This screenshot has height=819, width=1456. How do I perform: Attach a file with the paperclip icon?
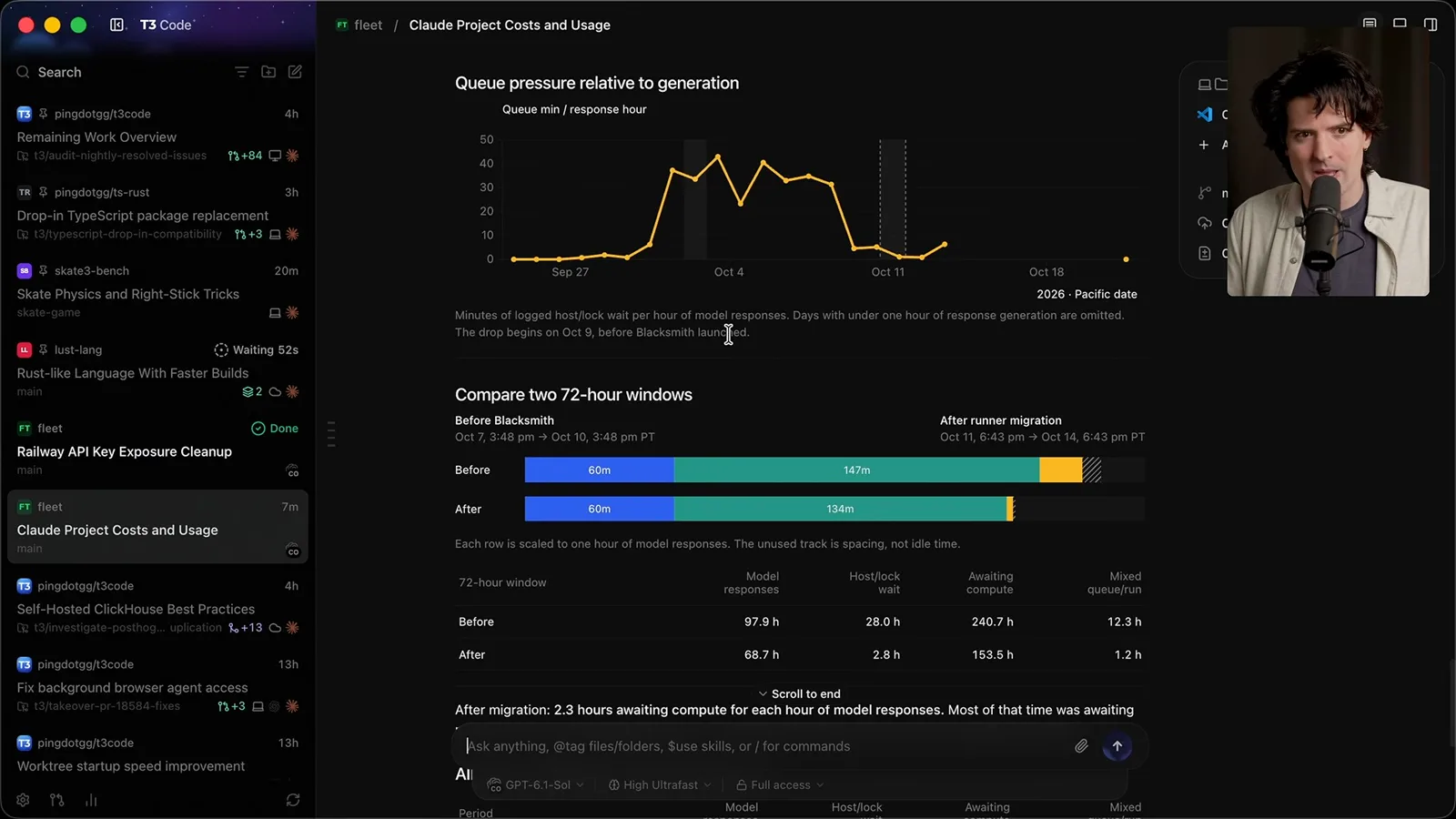click(x=1081, y=746)
